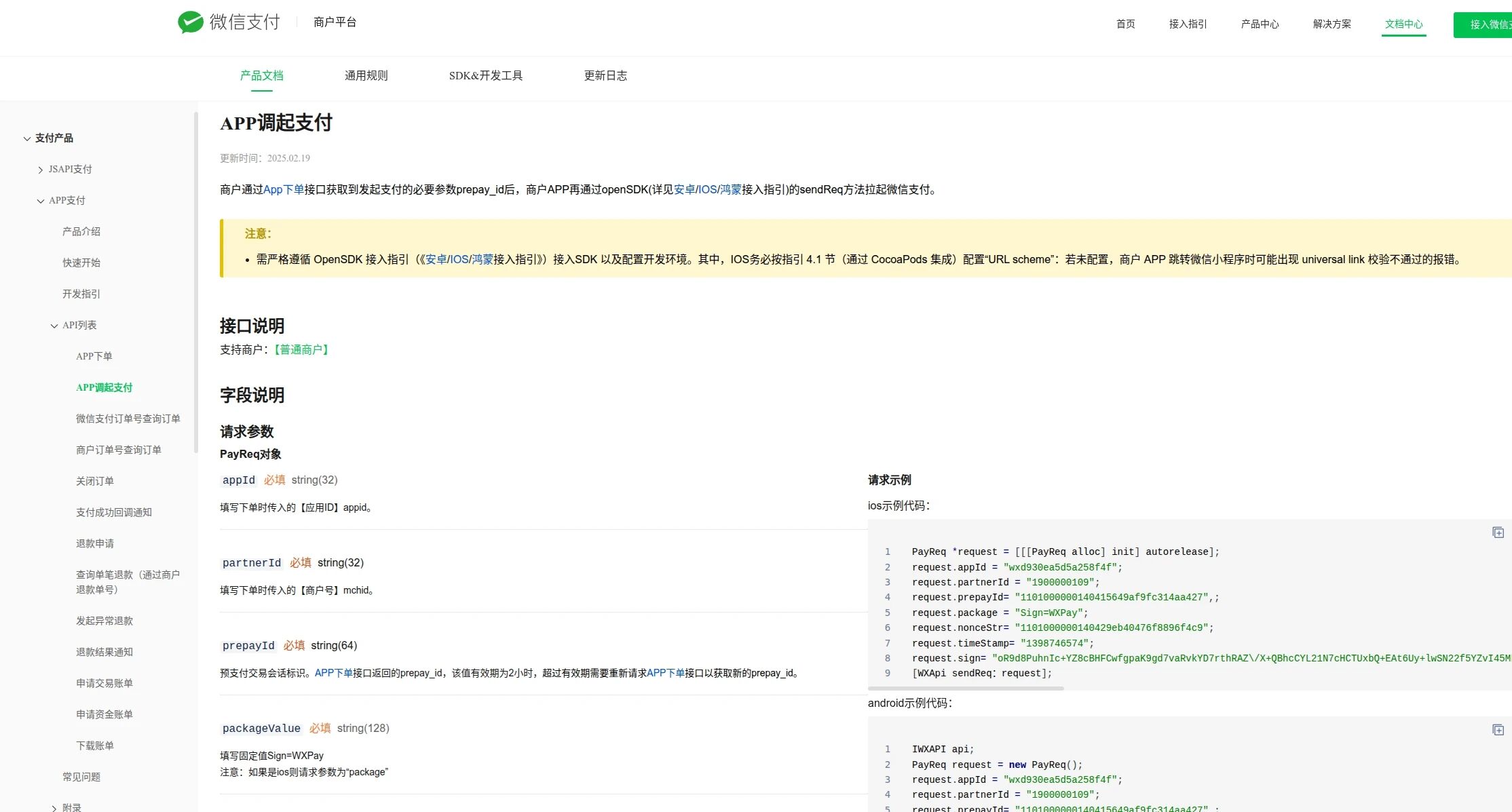Open the 更新日志 tab
This screenshot has height=812, width=1512.
(605, 75)
